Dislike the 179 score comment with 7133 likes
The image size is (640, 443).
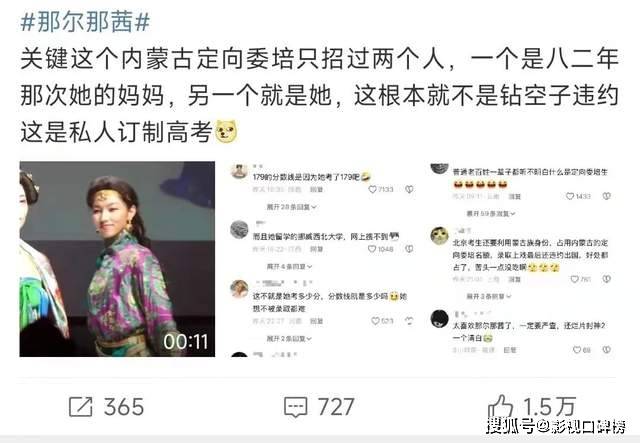point(409,189)
